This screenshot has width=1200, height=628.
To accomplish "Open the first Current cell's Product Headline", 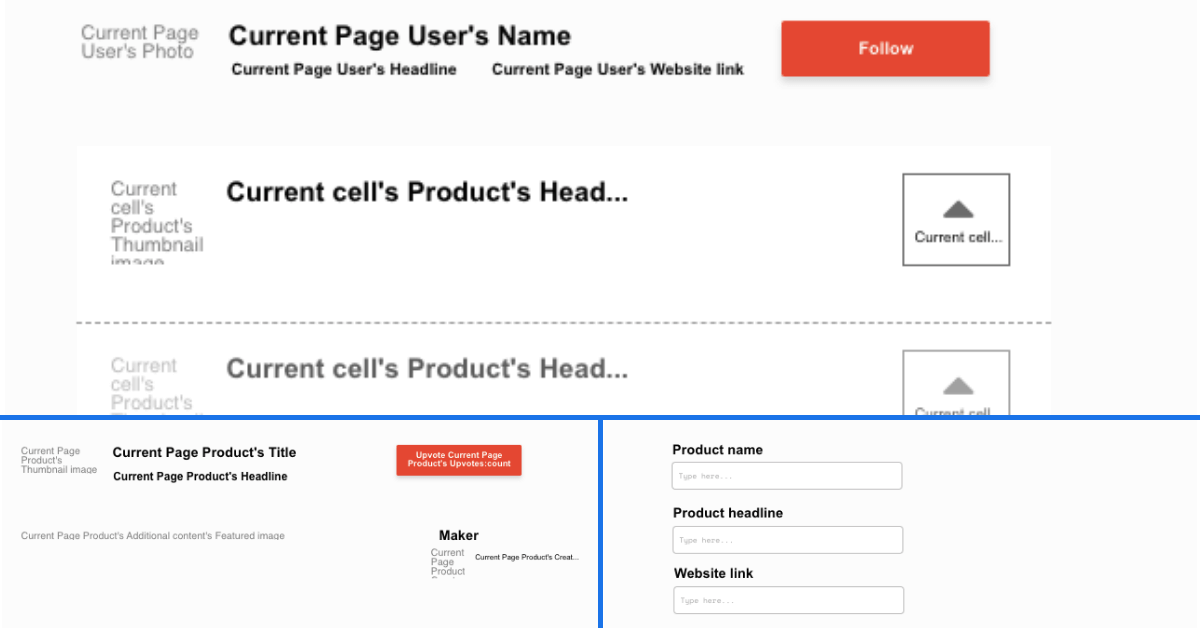I will point(427,192).
